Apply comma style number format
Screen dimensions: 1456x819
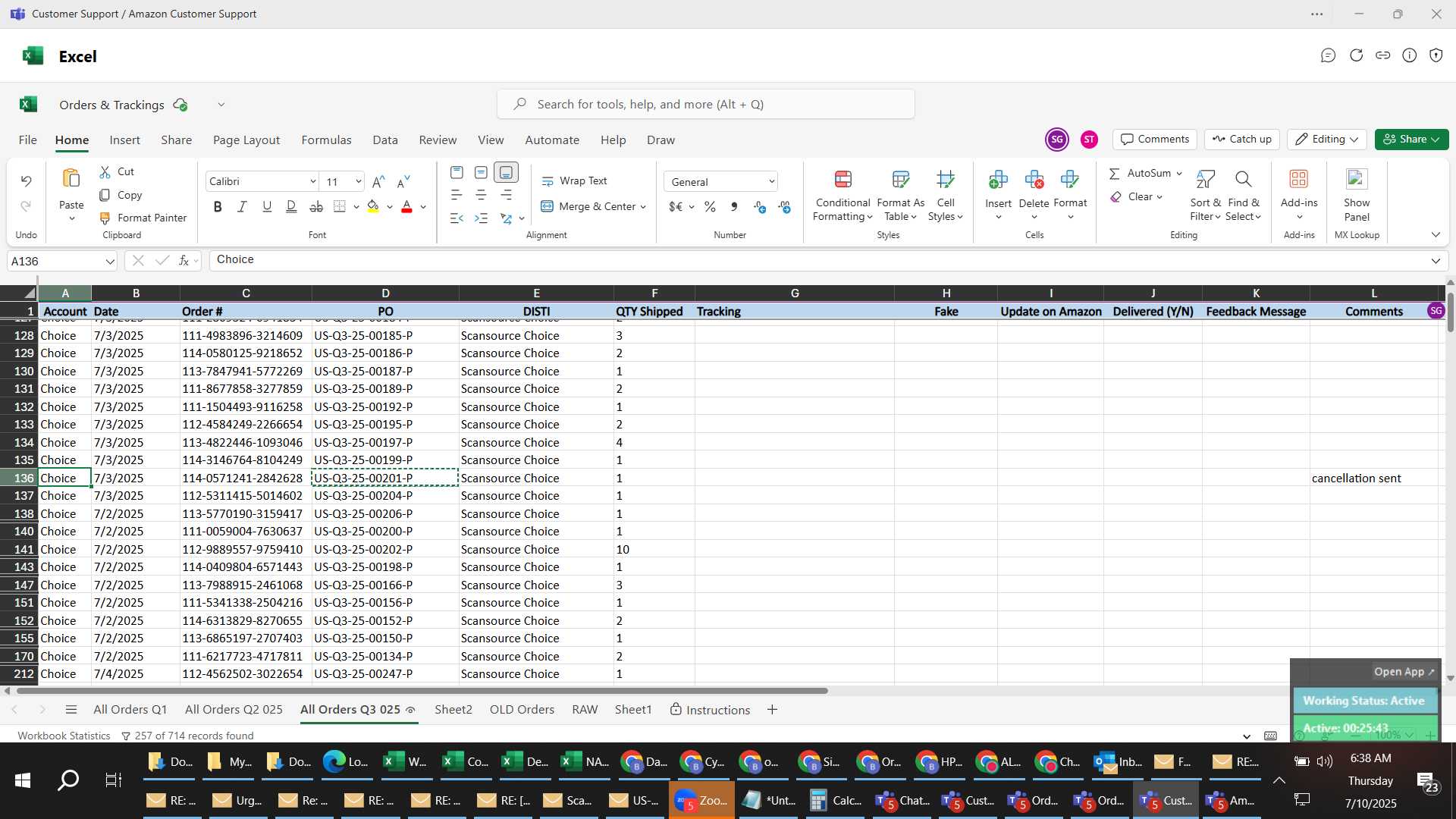(734, 206)
